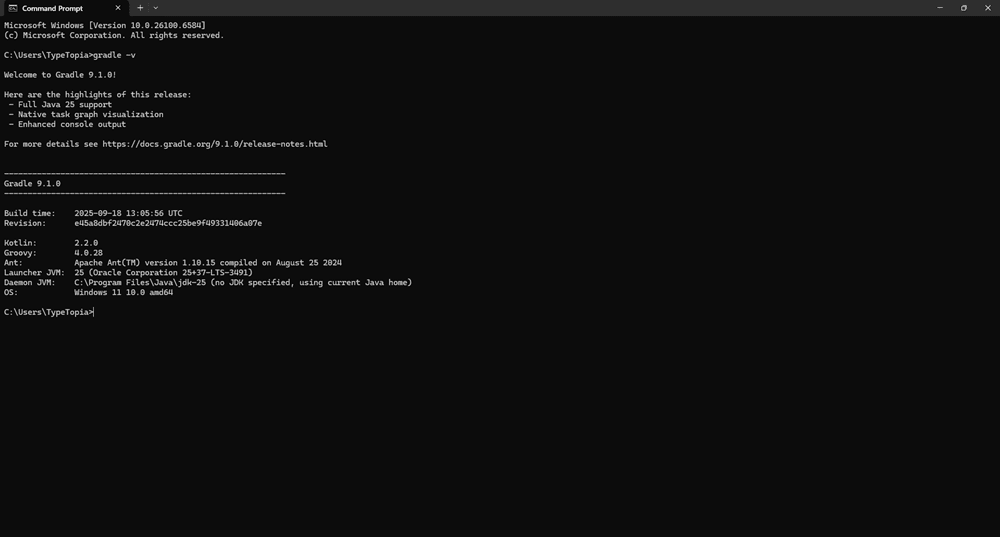Click the Kotlin version 2.2.0
The width and height of the screenshot is (1000, 537).
pyautogui.click(x=86, y=243)
